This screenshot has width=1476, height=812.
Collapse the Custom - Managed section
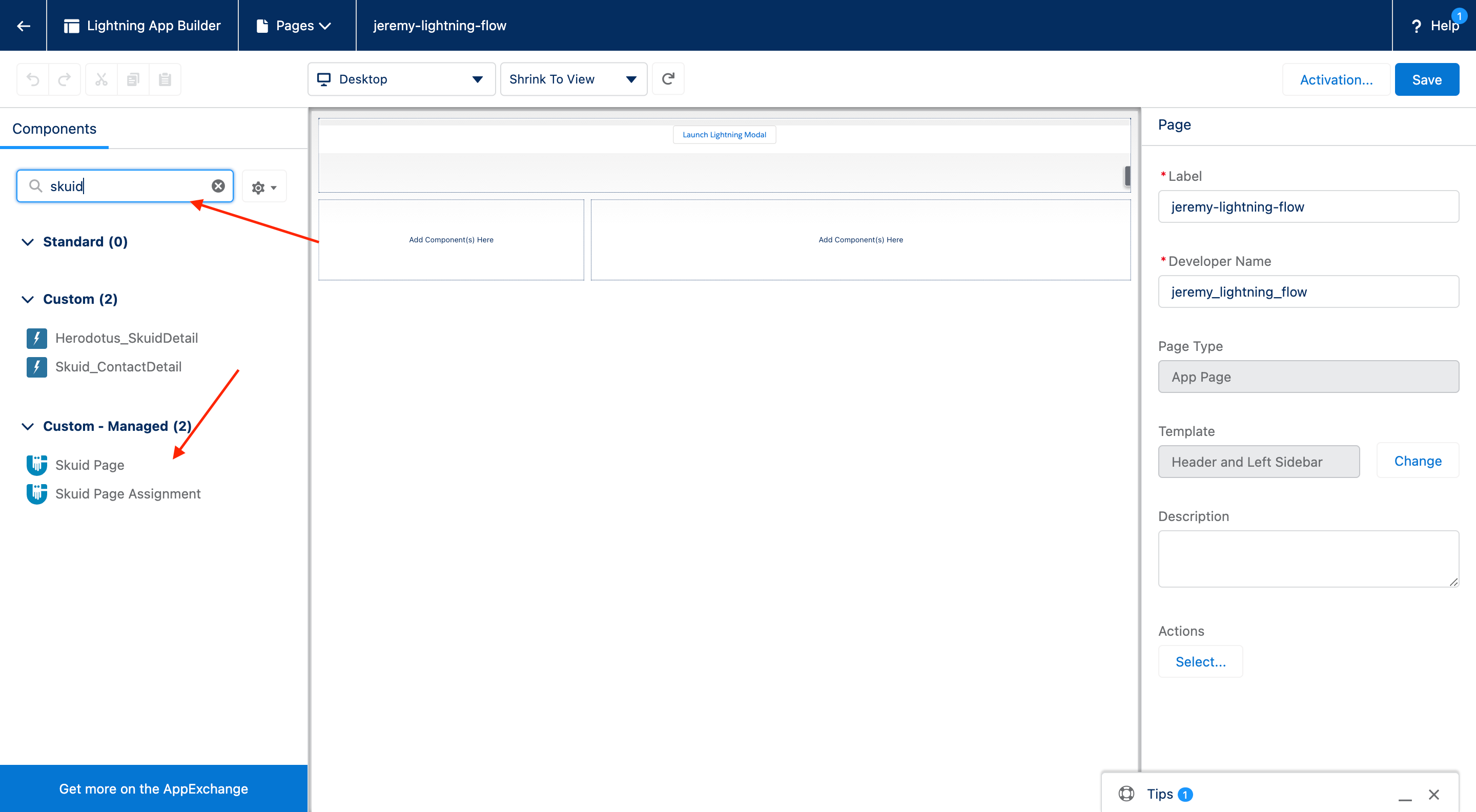tap(26, 426)
